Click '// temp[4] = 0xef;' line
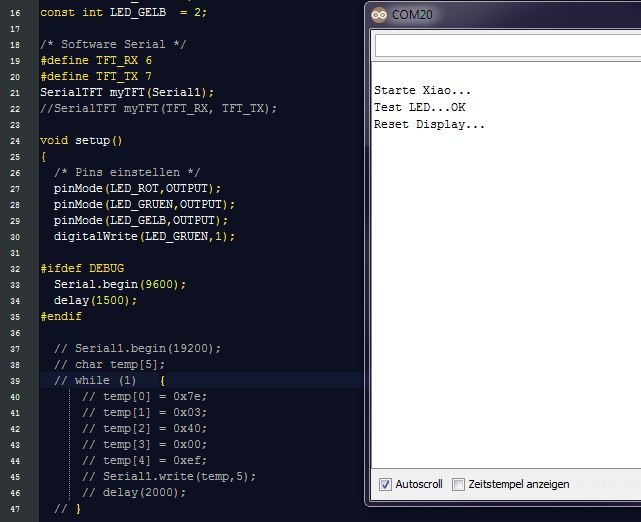 click(144, 461)
